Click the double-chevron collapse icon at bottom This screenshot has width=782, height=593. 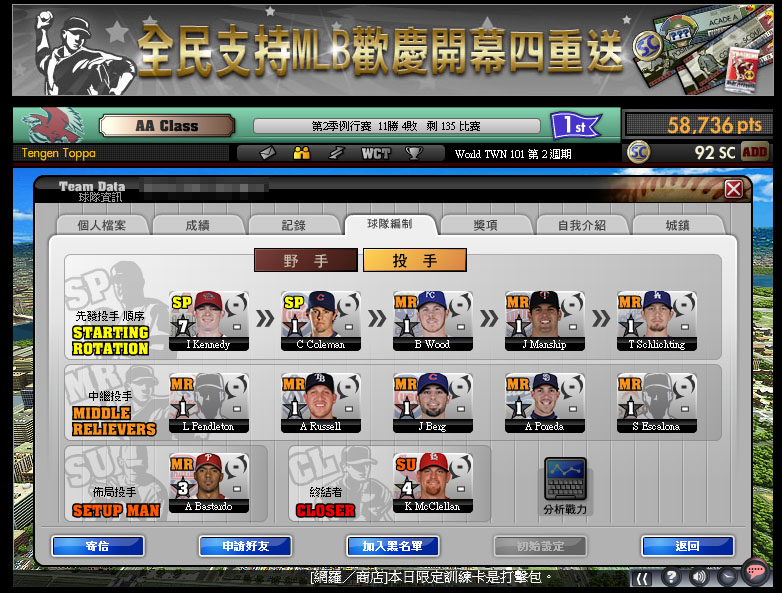[642, 579]
